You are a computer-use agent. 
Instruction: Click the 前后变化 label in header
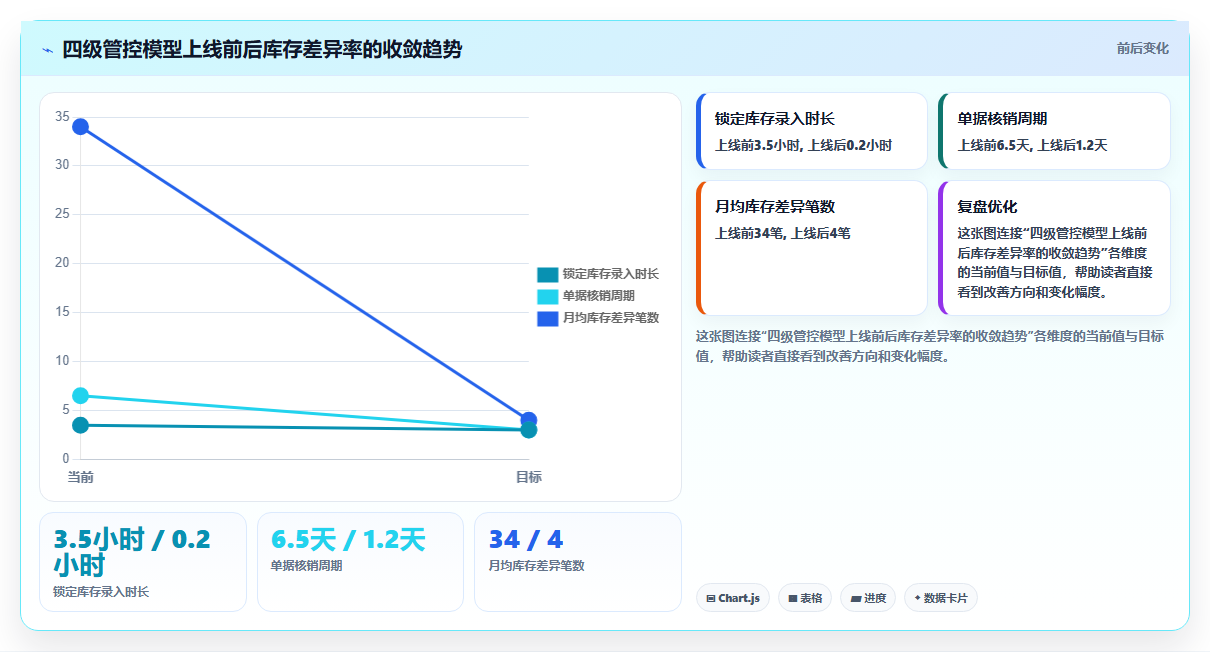click(x=1142, y=49)
